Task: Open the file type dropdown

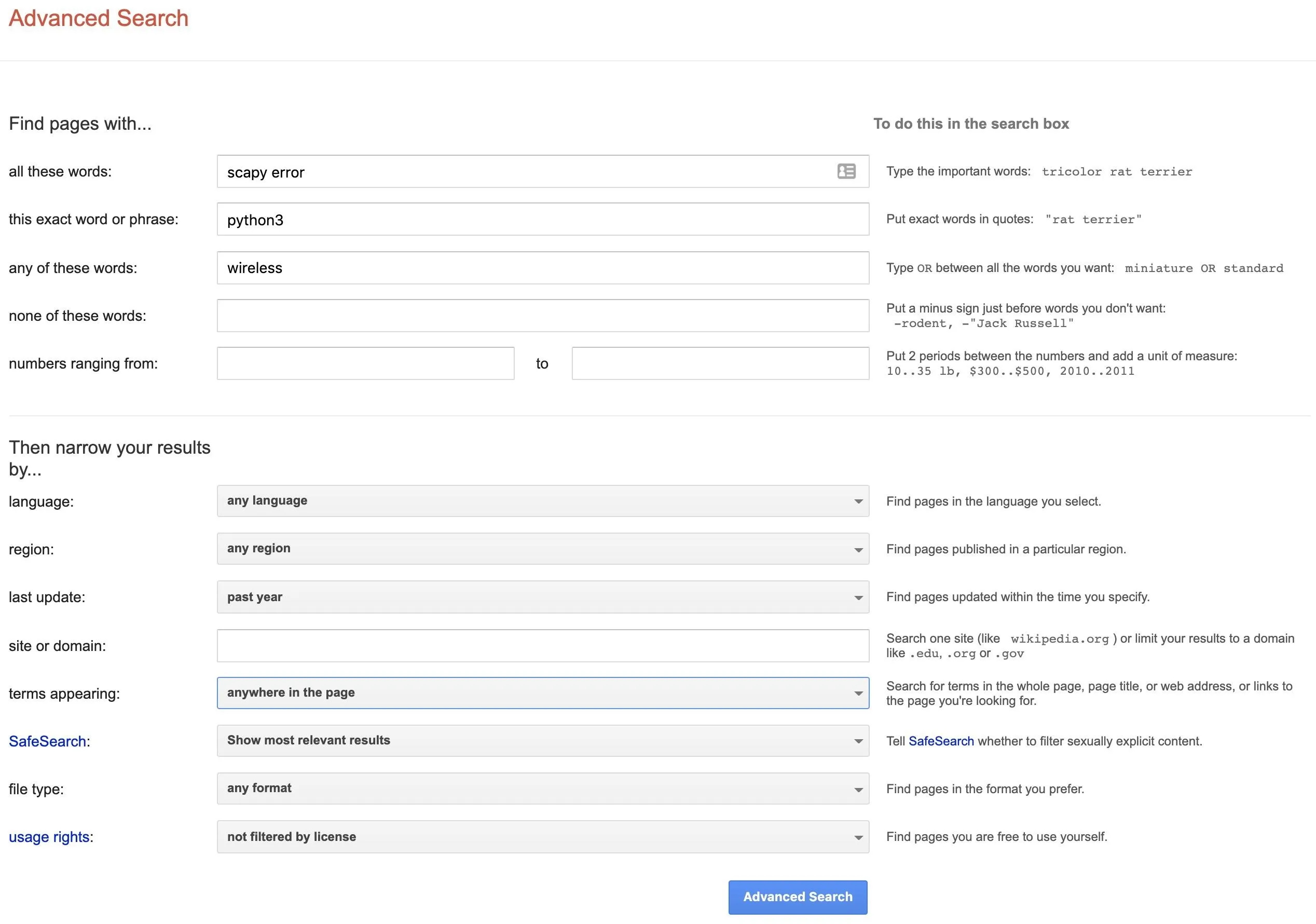Action: tap(542, 788)
